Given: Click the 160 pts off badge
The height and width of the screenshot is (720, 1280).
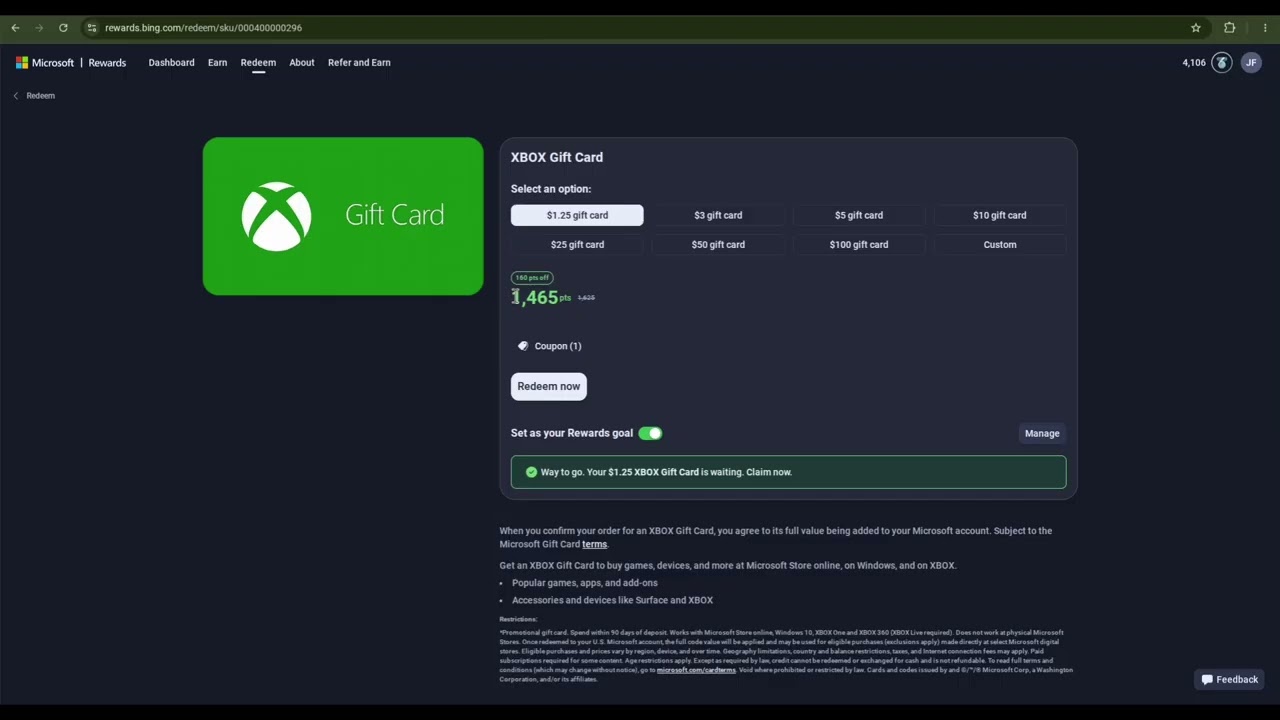Looking at the screenshot, I should point(532,278).
